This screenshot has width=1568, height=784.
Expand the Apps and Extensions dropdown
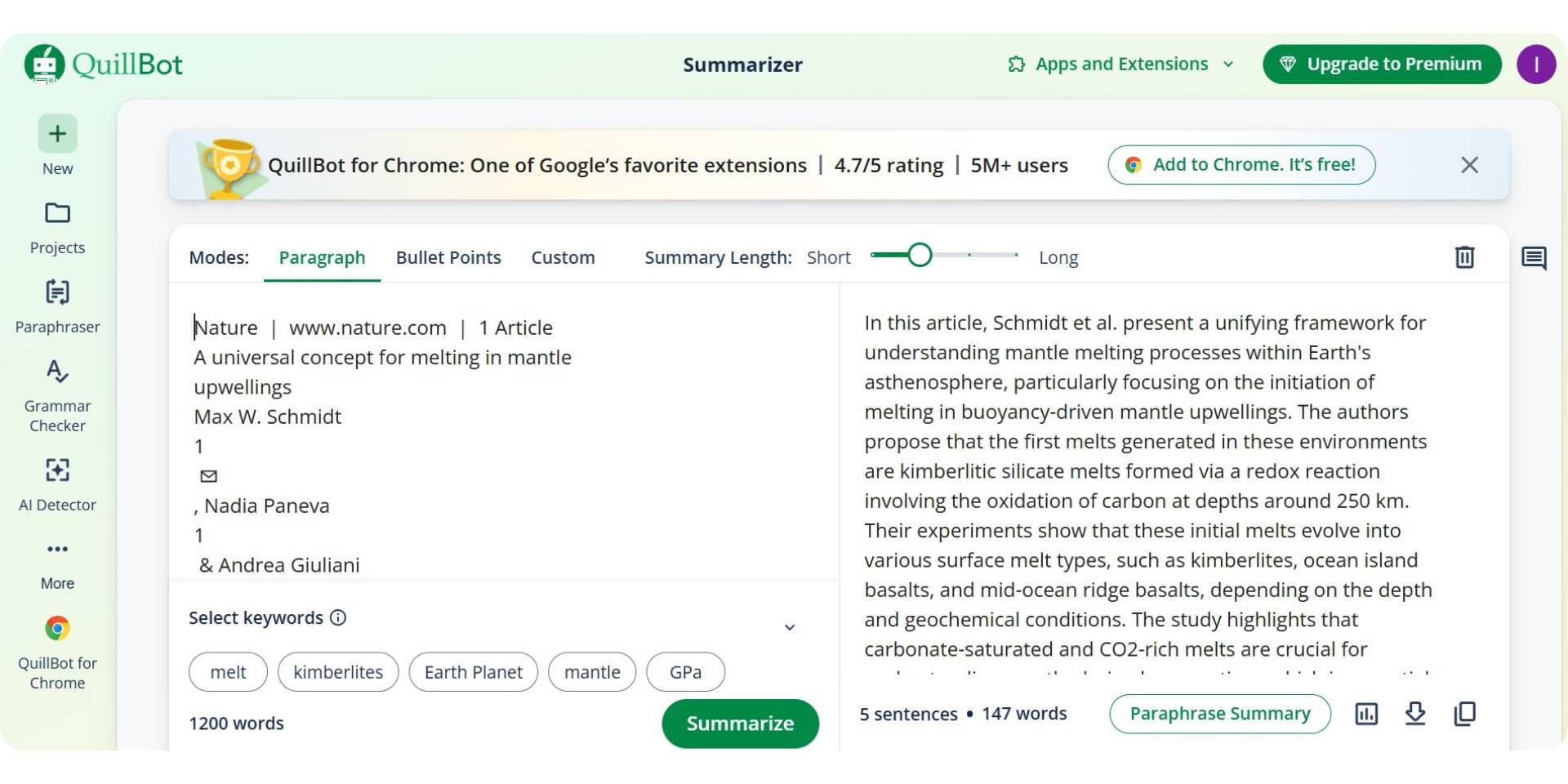(x=1119, y=64)
